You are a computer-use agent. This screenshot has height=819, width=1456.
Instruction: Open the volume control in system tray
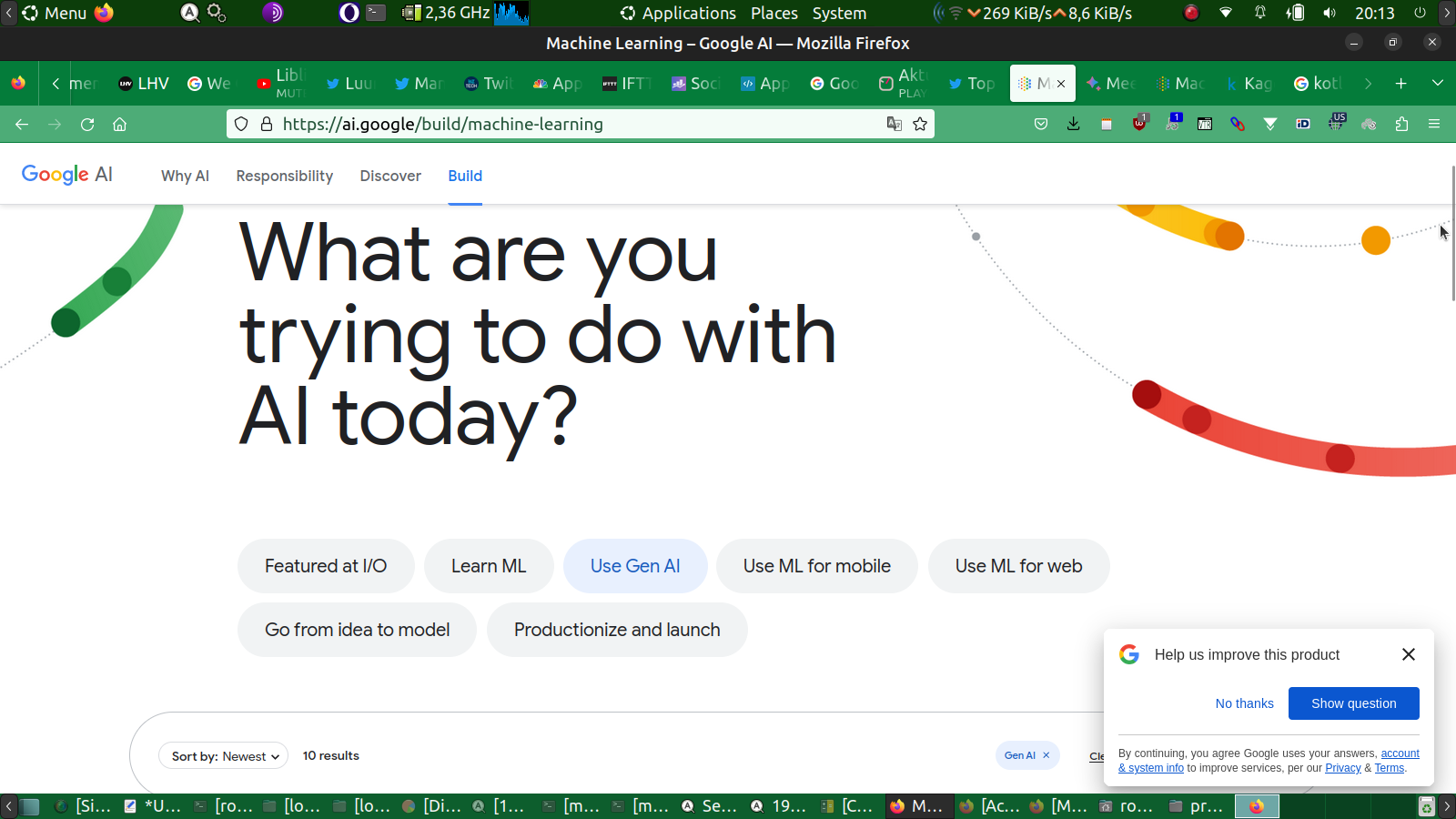[1330, 13]
